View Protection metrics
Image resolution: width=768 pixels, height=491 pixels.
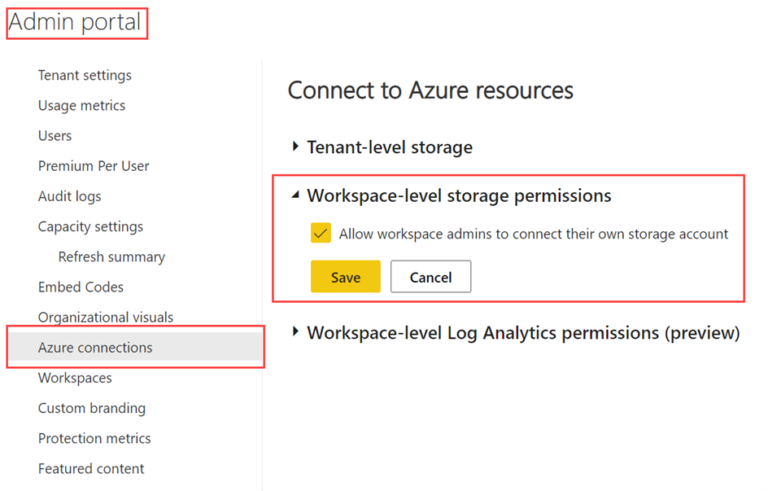pos(95,439)
